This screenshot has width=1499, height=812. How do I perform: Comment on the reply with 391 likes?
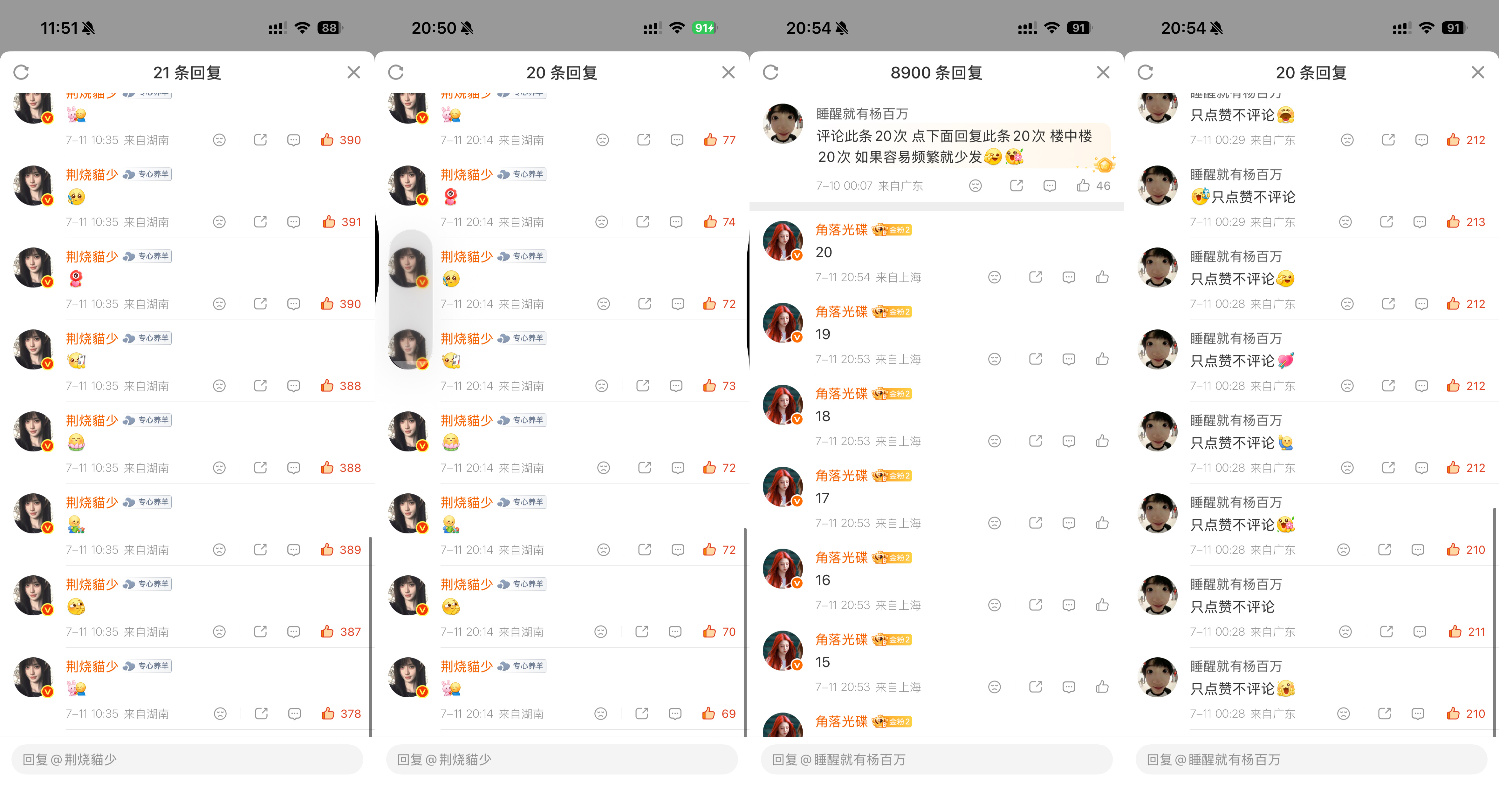294,222
